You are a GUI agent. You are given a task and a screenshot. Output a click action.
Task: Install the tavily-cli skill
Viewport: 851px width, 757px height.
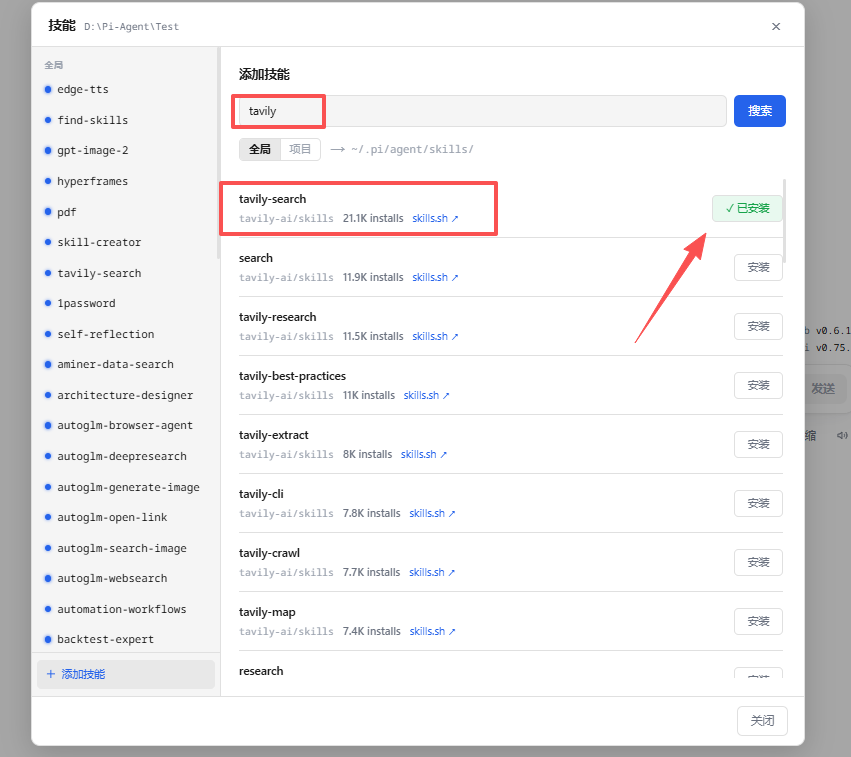point(758,504)
